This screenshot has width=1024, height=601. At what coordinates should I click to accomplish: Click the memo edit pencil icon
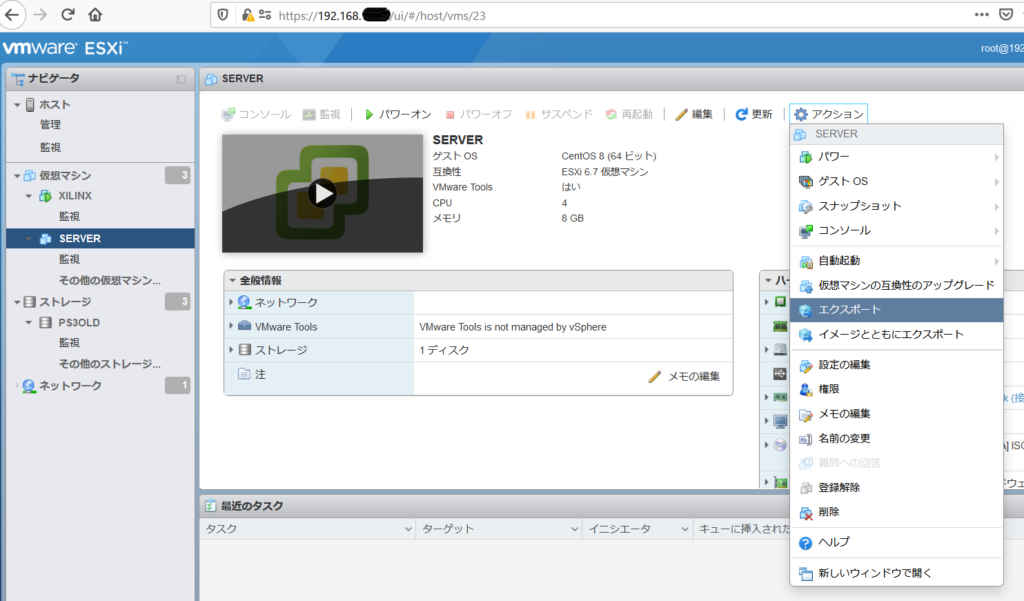pyautogui.click(x=655, y=377)
